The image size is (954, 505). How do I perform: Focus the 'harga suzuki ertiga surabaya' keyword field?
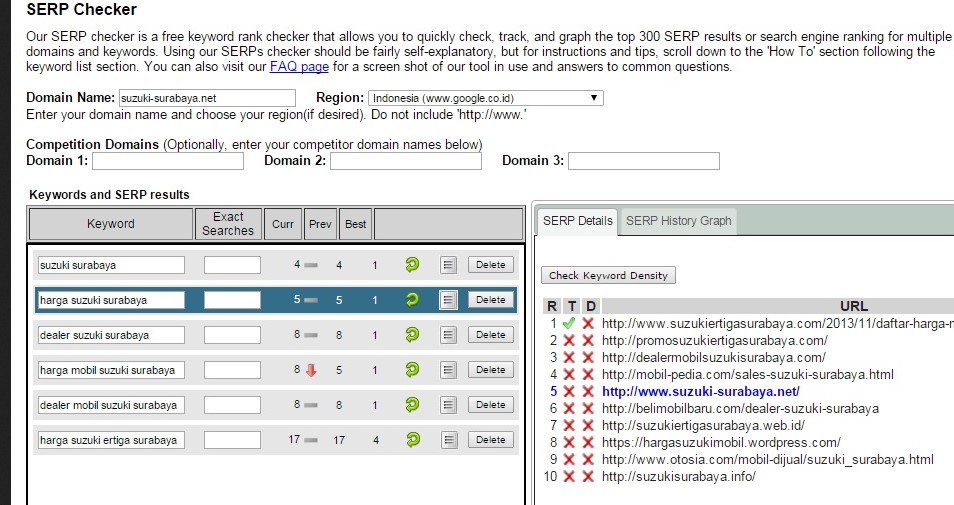pos(111,440)
